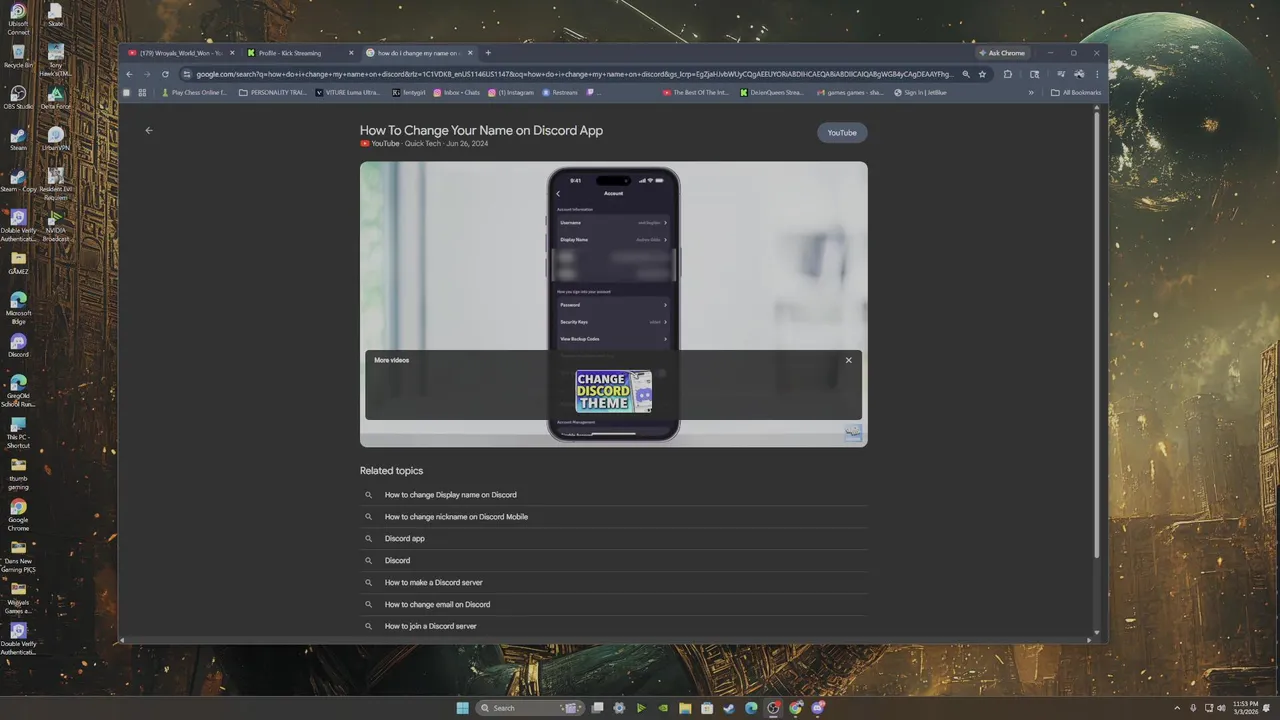Open the Windows Start menu
Viewport: 1280px width, 720px height.
[x=462, y=708]
